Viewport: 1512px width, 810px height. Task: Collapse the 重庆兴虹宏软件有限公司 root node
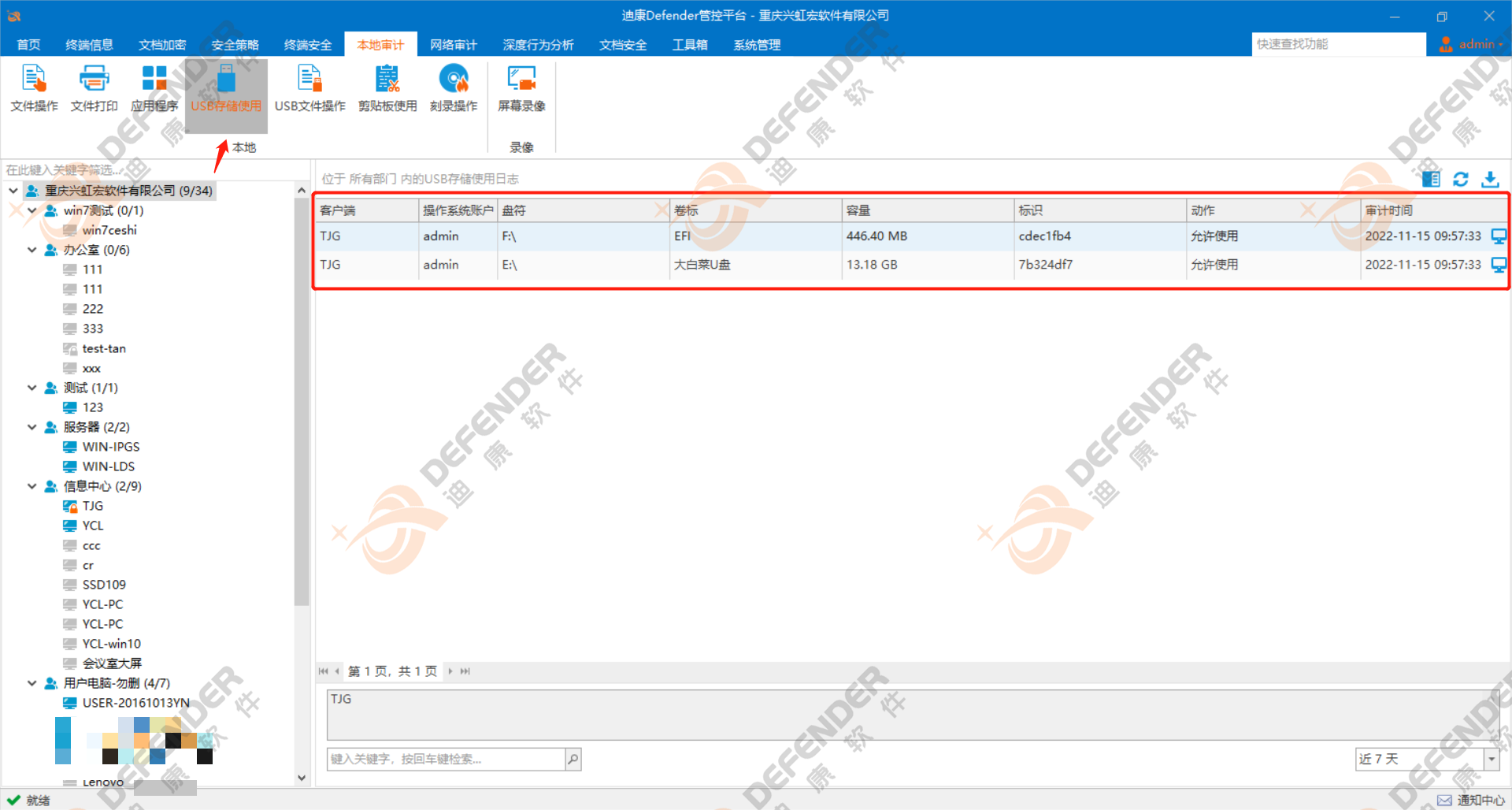pos(13,191)
